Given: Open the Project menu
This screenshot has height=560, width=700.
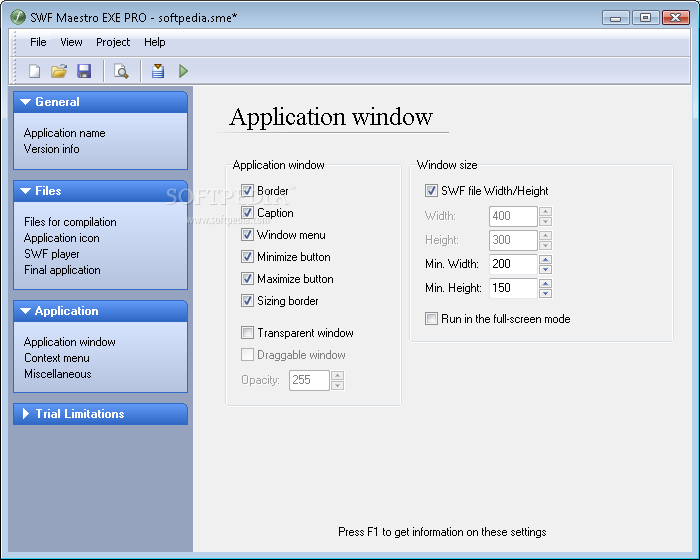Looking at the screenshot, I should click(113, 42).
